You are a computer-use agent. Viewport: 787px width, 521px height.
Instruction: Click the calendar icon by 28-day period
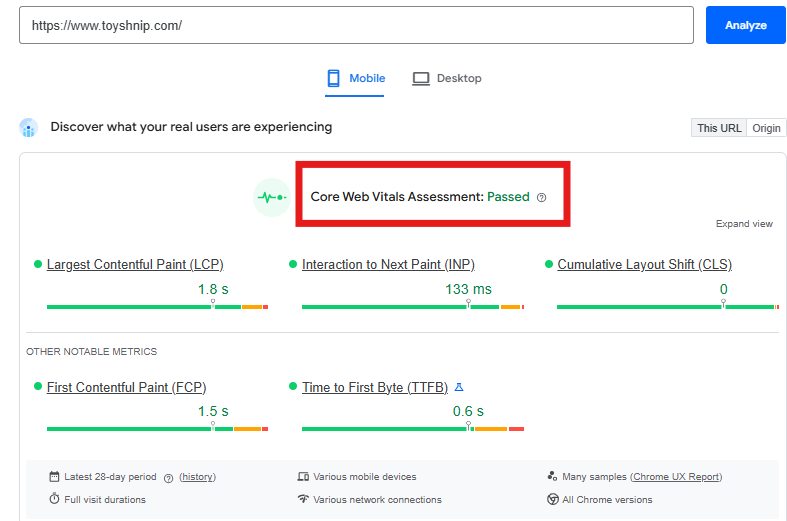[54, 476]
